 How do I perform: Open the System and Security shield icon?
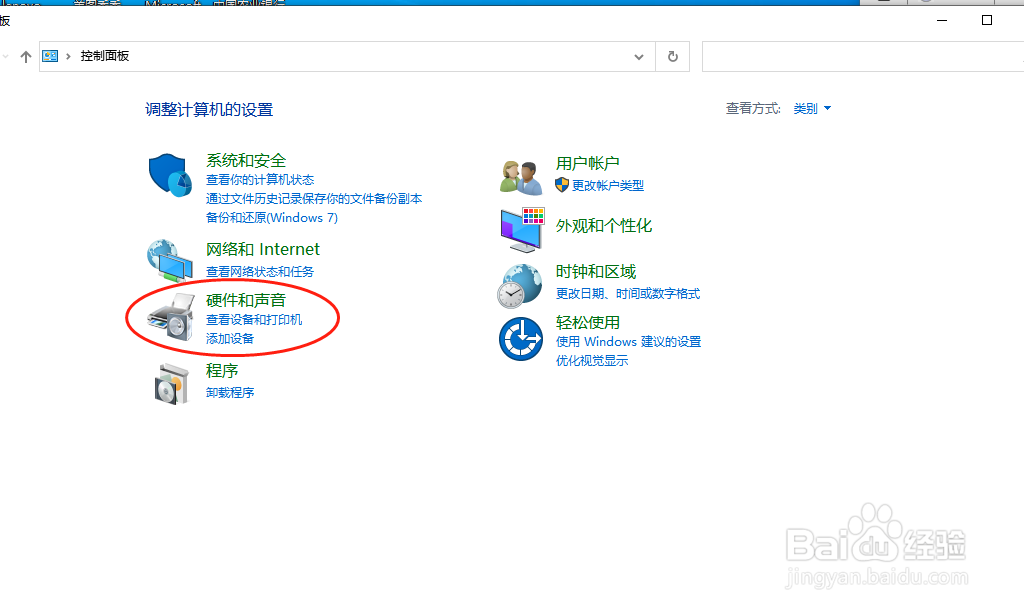170,175
